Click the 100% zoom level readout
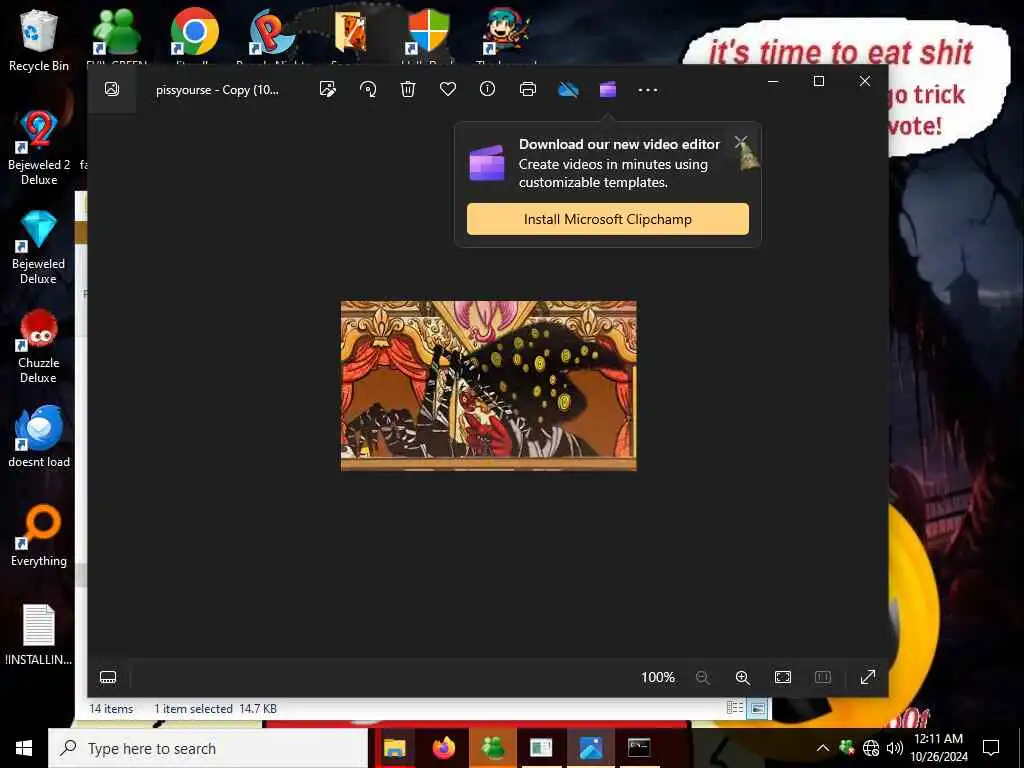This screenshot has width=1024, height=768. 658,677
